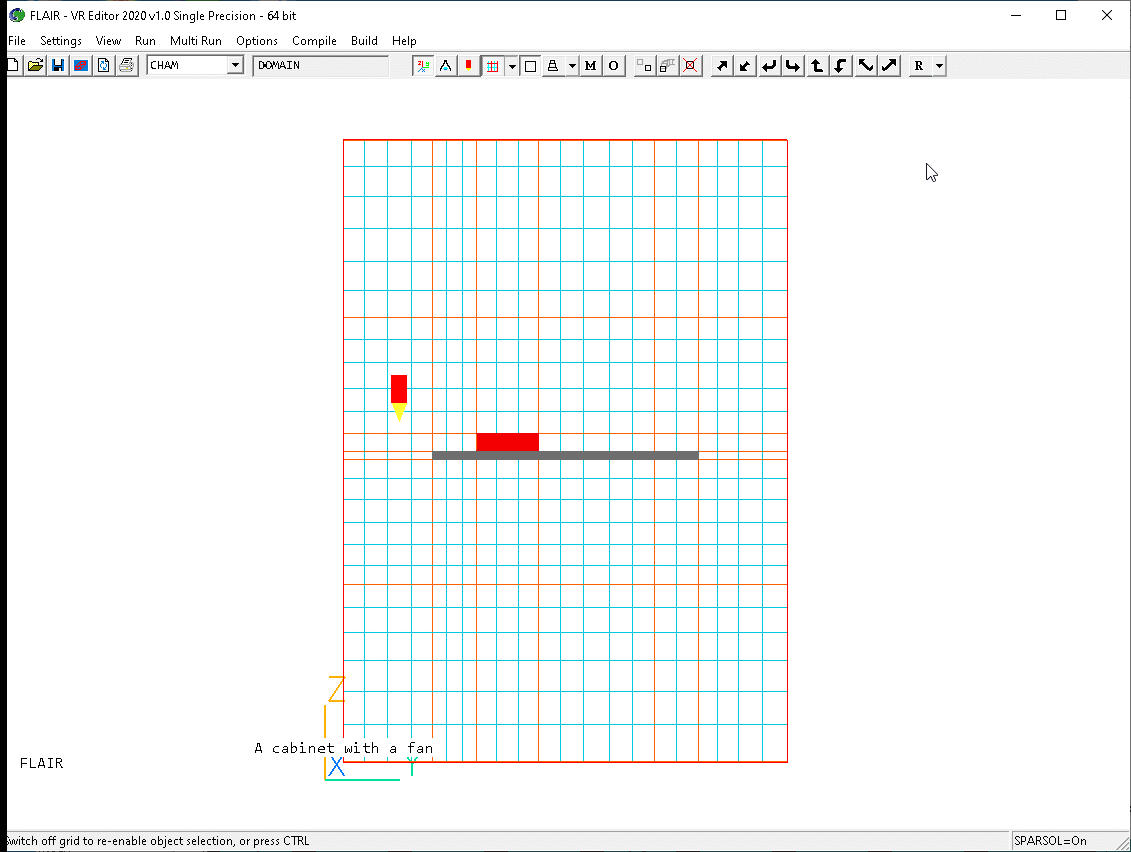Click the red block object above plate
Viewport: 1131px width, 852px height.
point(507,442)
